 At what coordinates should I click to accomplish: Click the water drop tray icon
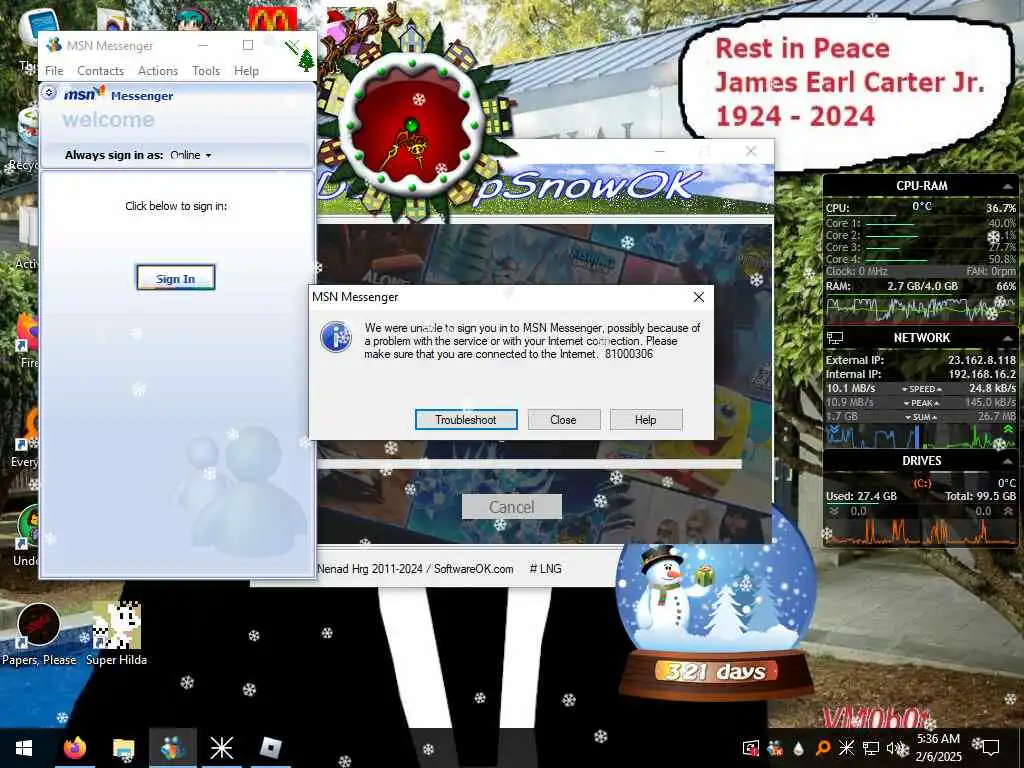(799, 748)
